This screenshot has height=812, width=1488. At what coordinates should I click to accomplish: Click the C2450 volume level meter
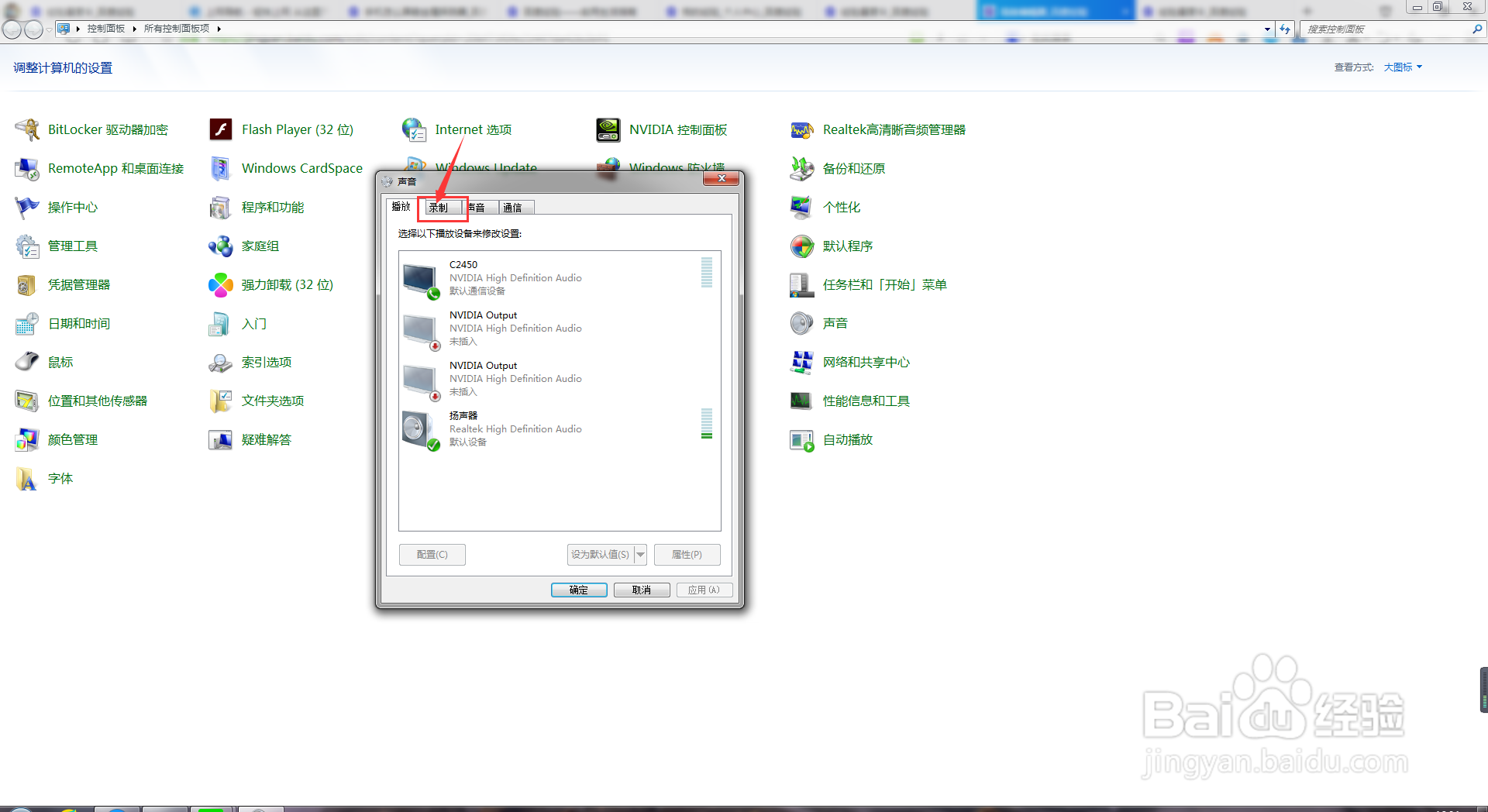[707, 272]
